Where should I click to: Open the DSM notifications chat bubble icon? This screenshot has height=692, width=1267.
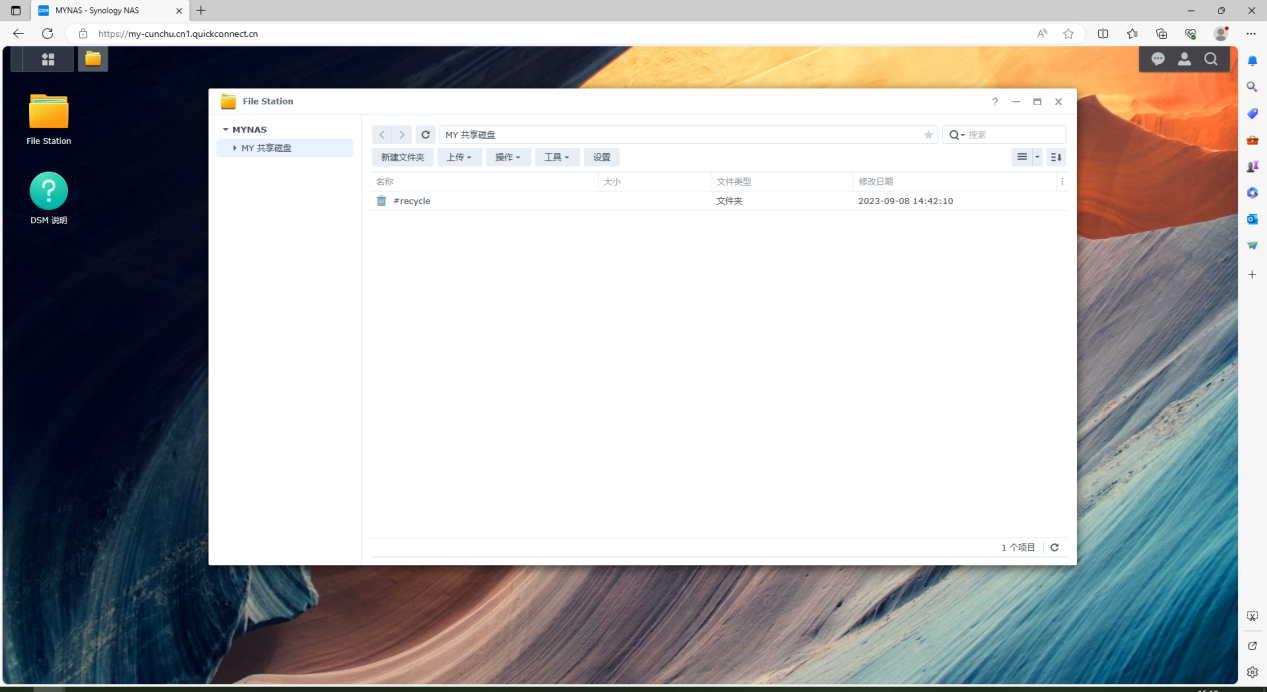coord(1158,59)
